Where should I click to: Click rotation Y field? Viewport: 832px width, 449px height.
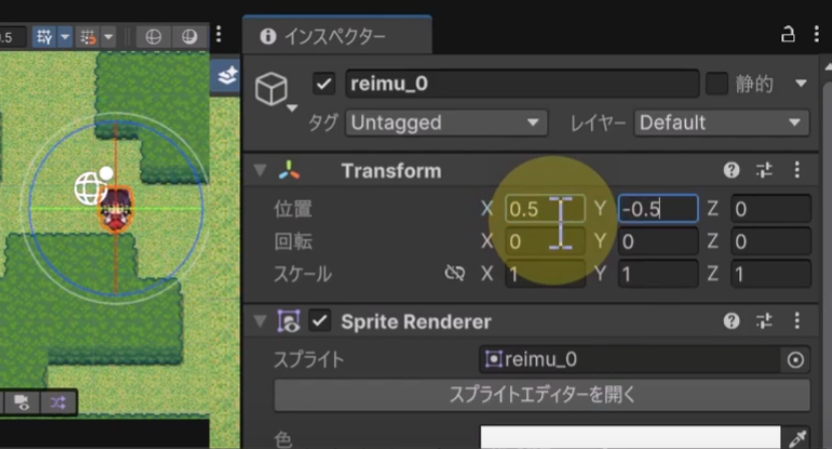click(x=658, y=241)
